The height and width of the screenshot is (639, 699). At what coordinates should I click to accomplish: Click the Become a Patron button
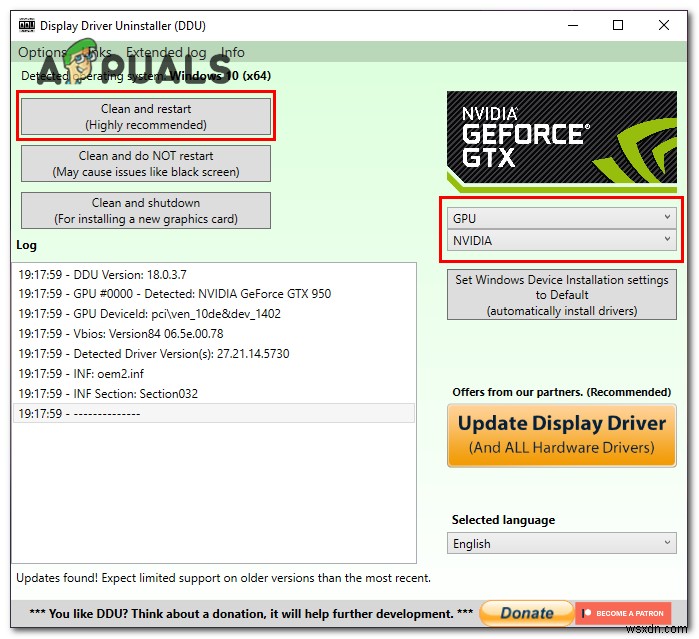coord(623,613)
